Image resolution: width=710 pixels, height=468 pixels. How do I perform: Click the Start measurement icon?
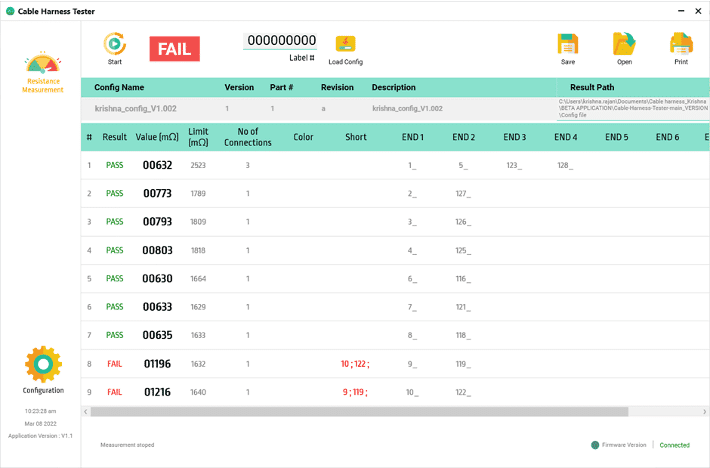(115, 44)
